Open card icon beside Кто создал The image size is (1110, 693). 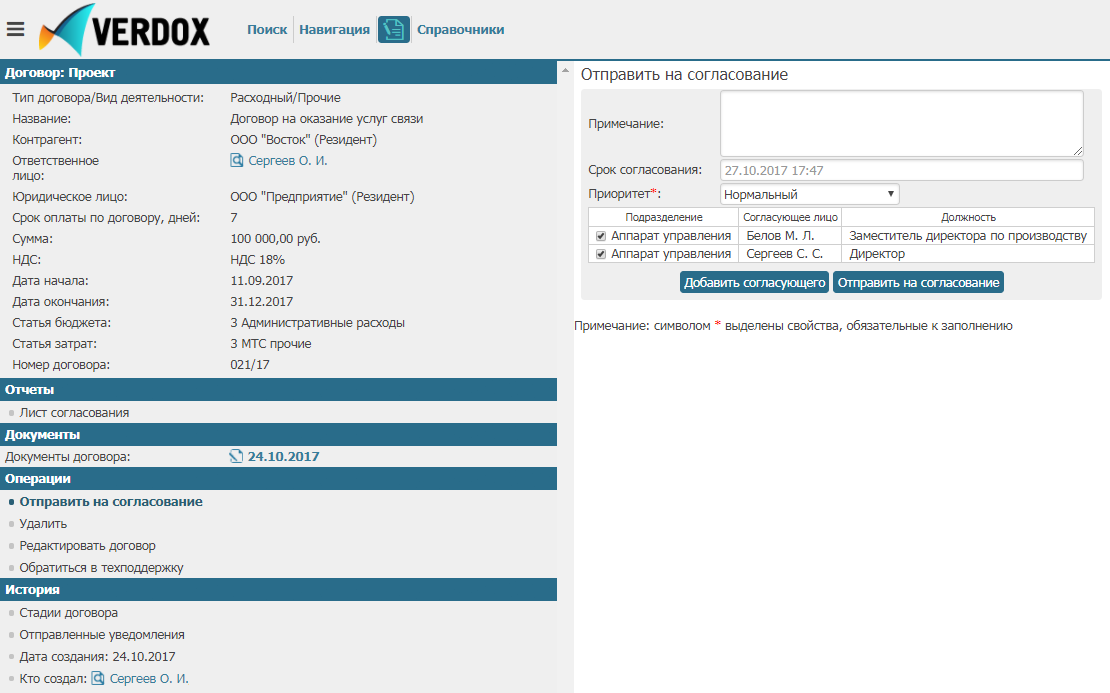click(98, 678)
